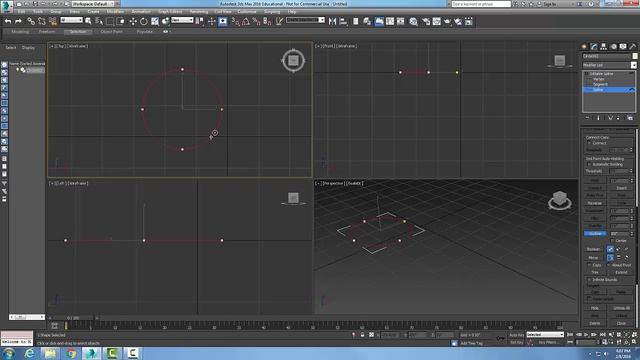This screenshot has width=640, height=360.
Task: Click the Align tool icon
Action: click(343, 21)
